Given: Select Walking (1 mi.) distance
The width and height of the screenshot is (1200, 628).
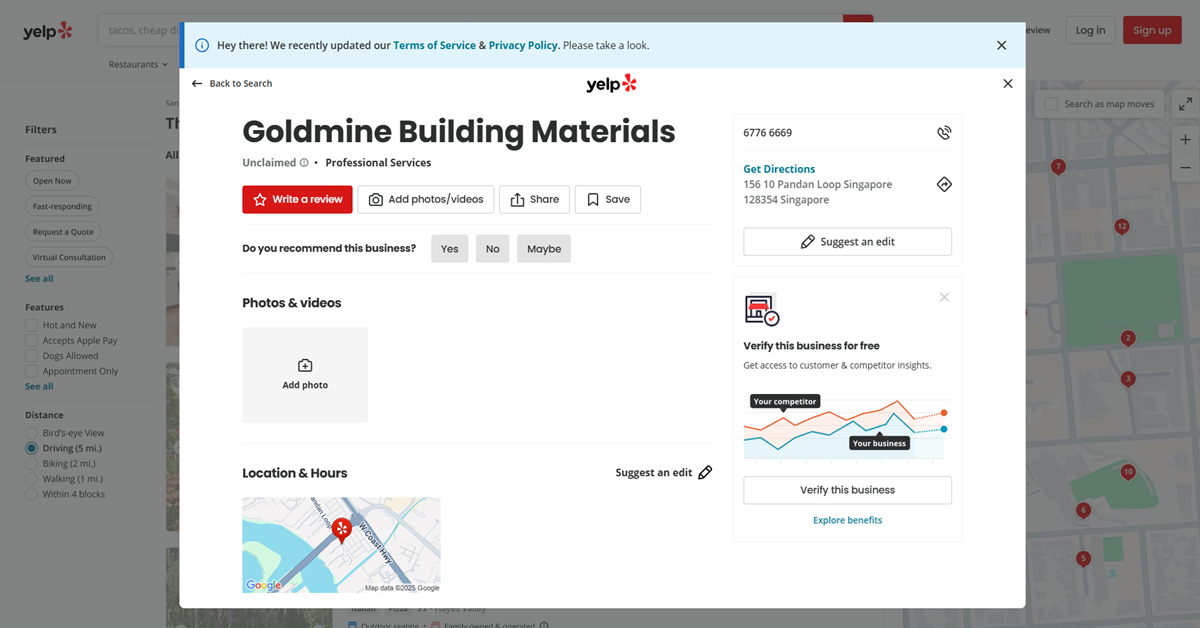Looking at the screenshot, I should point(31,479).
